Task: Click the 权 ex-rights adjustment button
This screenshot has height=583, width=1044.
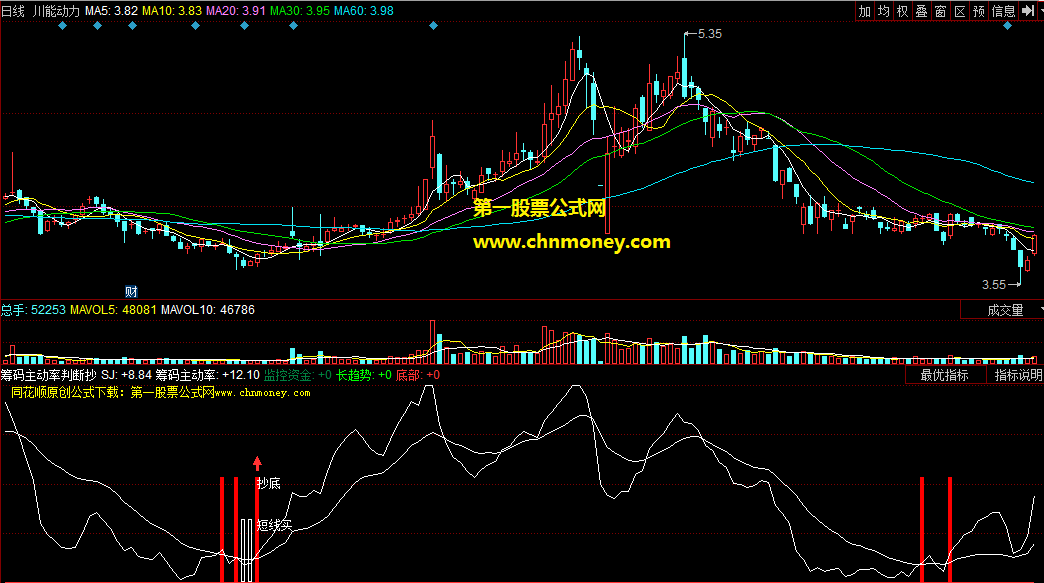Action: (902, 11)
